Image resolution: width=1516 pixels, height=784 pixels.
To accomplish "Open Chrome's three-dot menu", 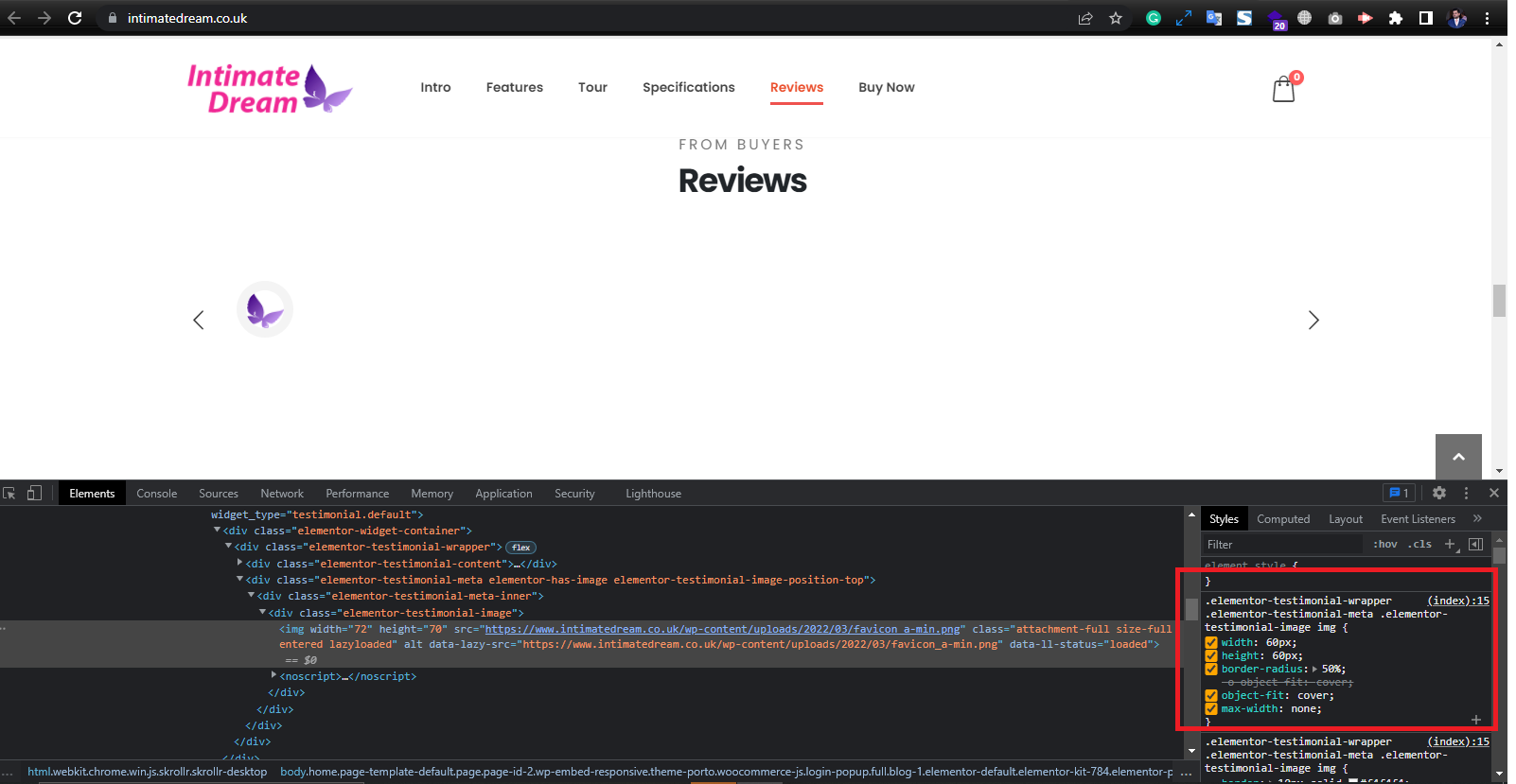I will pos(1487,18).
